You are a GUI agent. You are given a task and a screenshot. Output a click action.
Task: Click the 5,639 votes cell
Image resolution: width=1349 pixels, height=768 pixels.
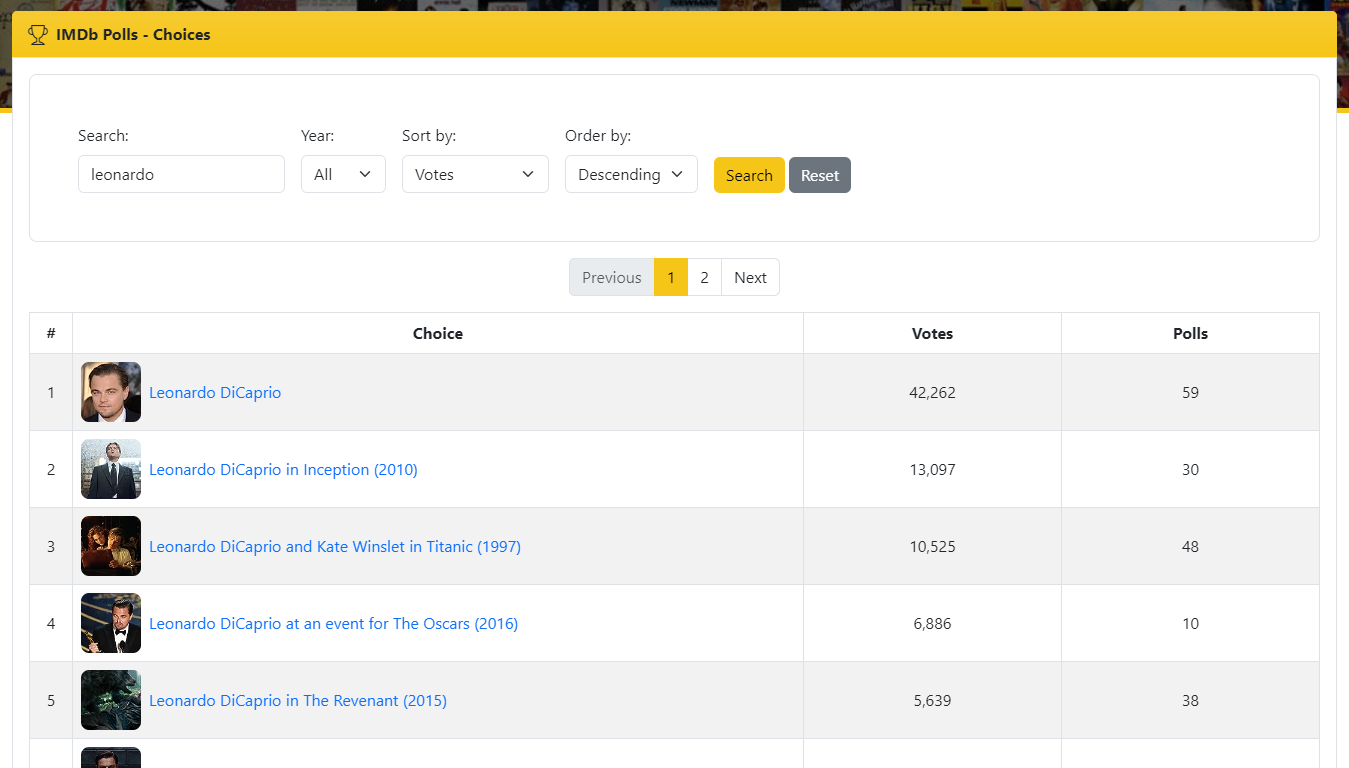pyautogui.click(x=932, y=700)
